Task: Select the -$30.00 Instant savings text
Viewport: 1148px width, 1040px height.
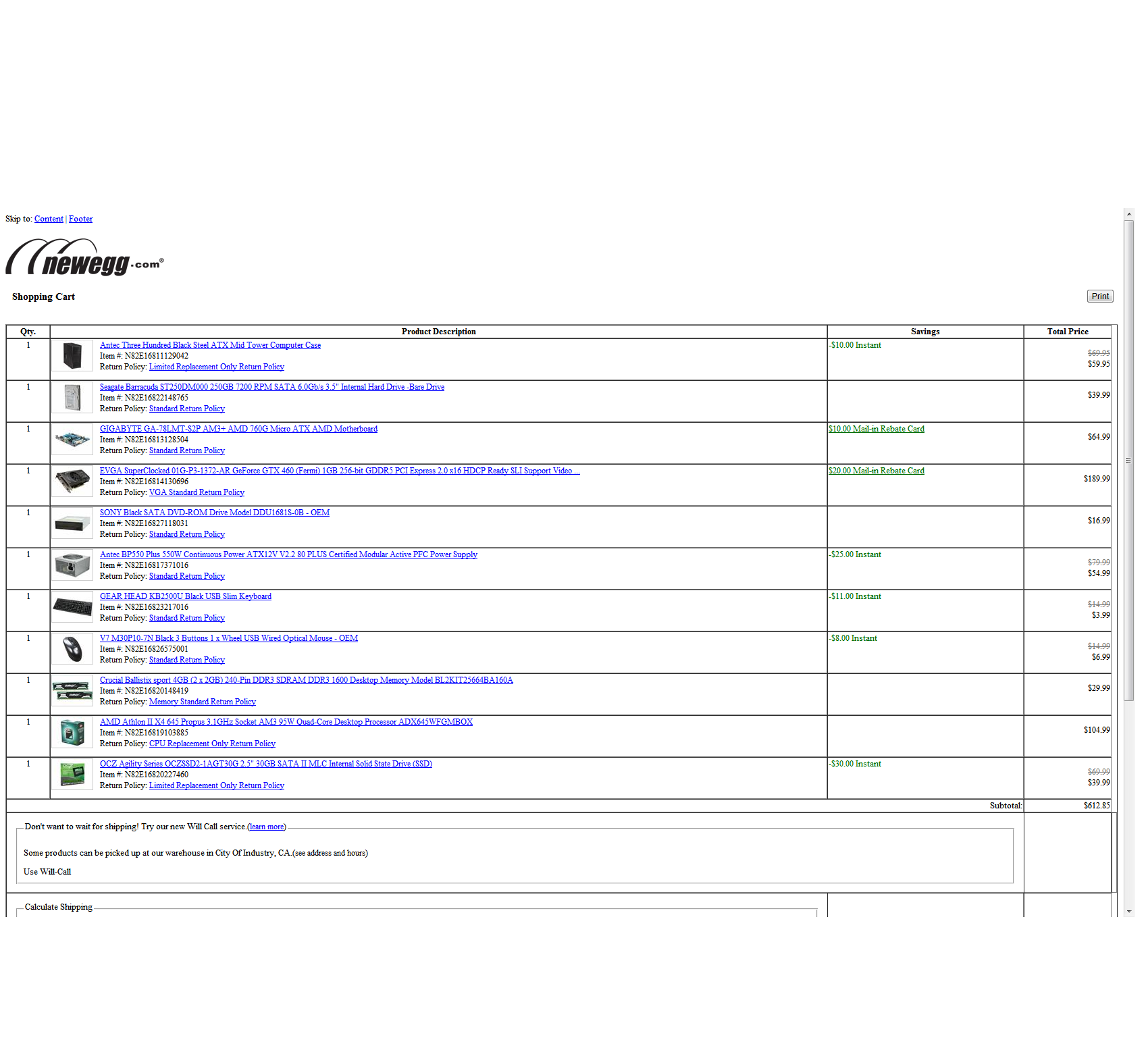Action: tap(856, 764)
